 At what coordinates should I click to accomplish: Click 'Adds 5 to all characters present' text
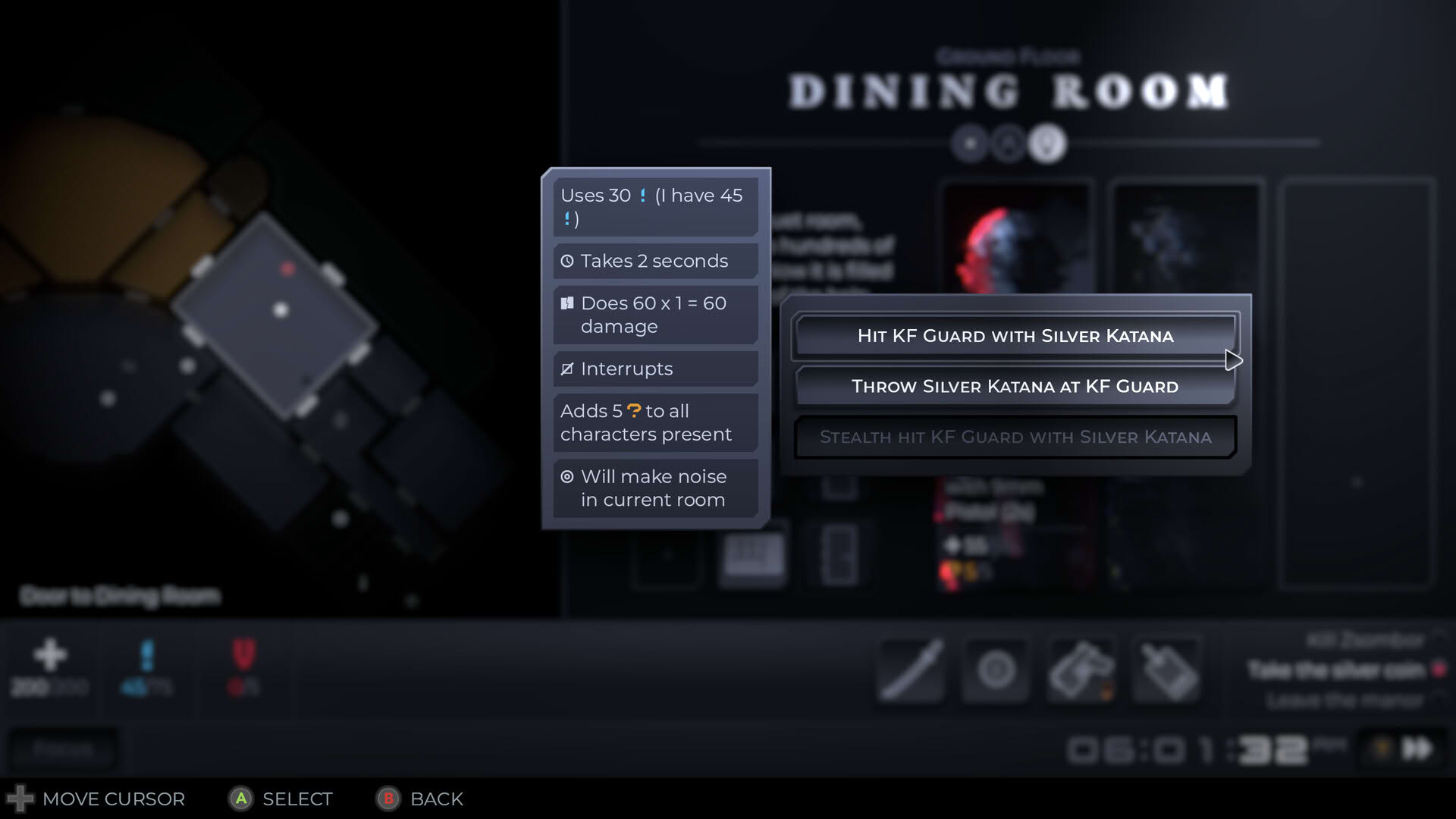click(646, 422)
